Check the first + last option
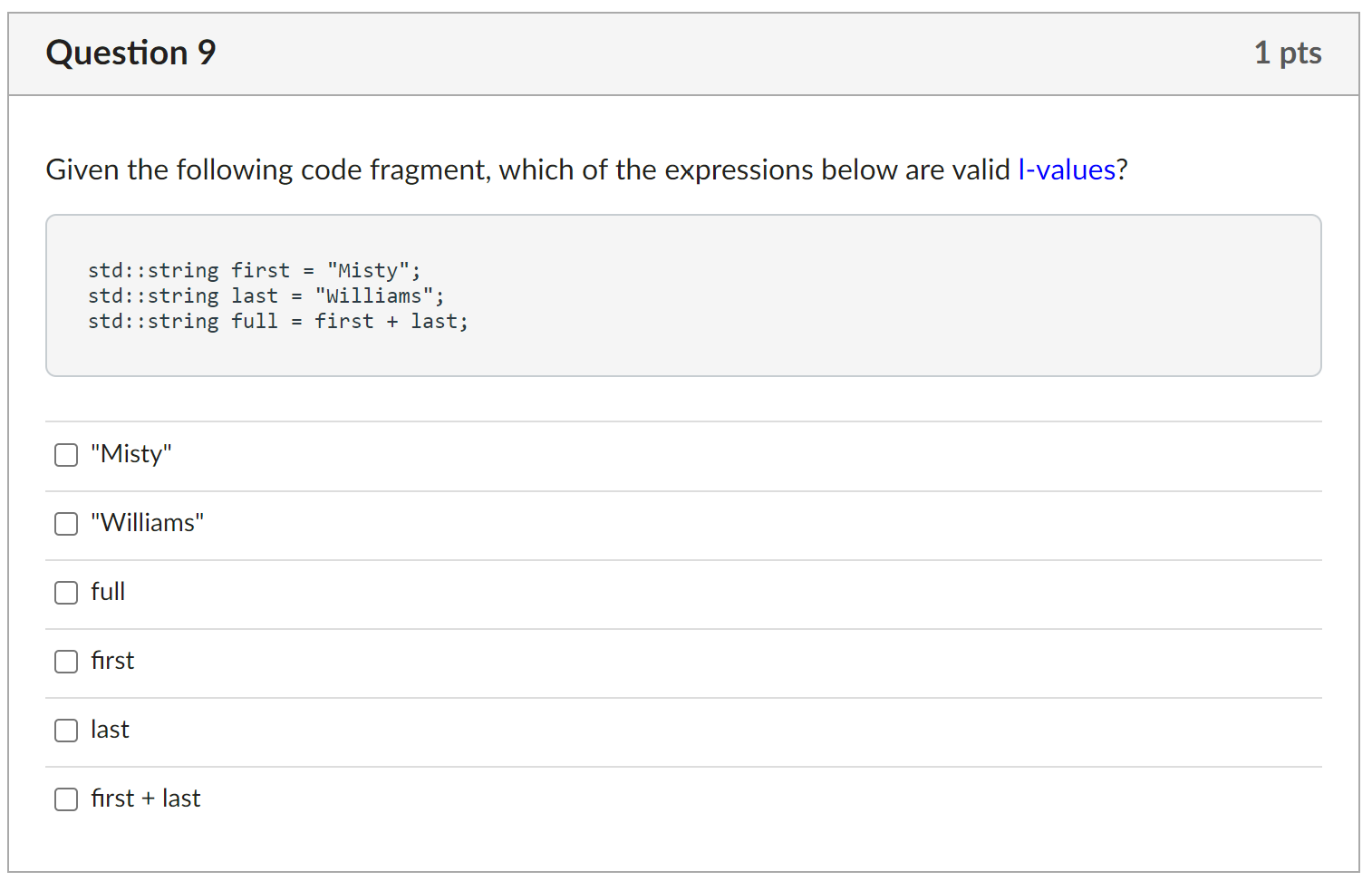This screenshot has width=1372, height=881. pyautogui.click(x=65, y=799)
